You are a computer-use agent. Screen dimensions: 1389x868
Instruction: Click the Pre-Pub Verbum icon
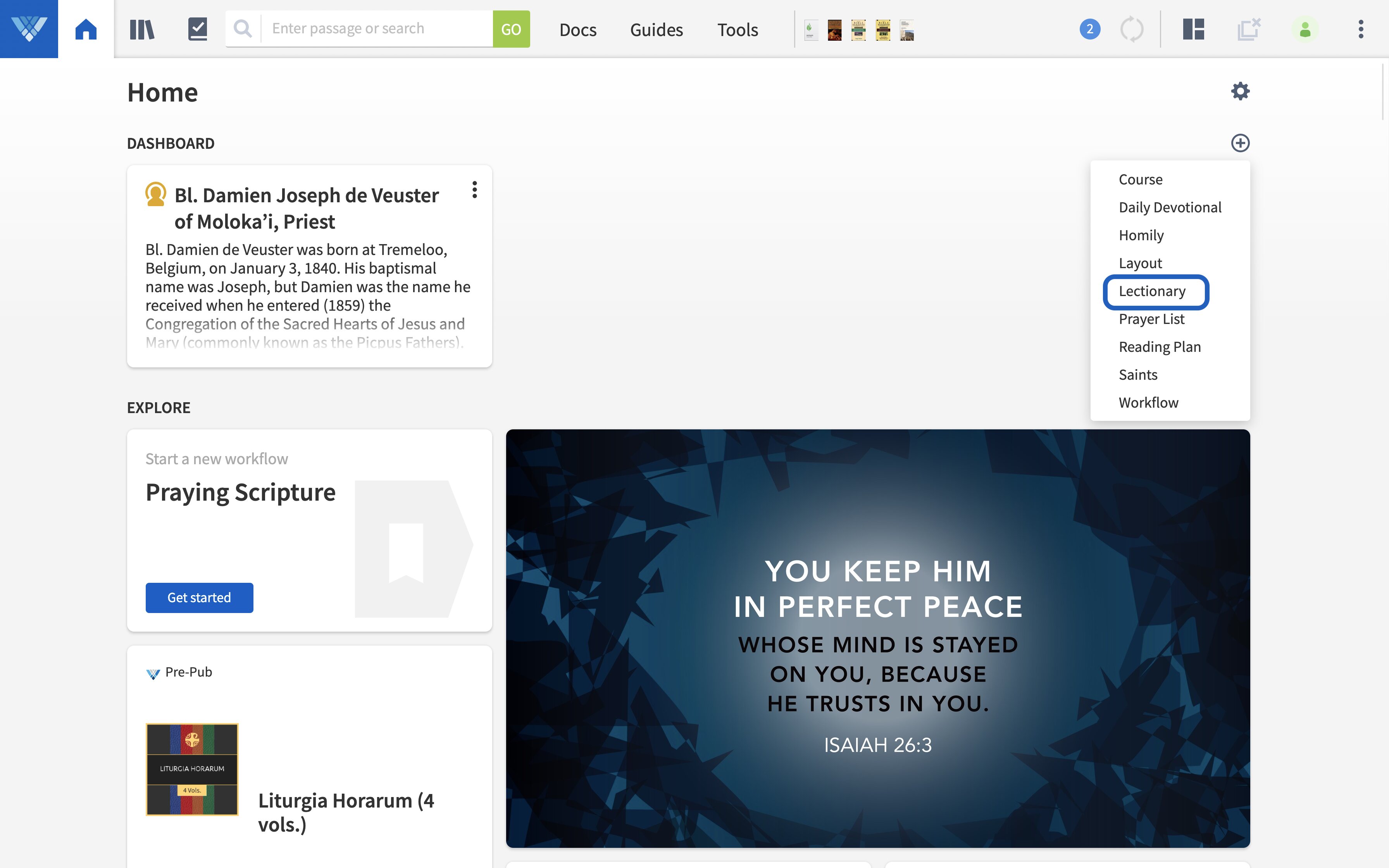point(153,673)
